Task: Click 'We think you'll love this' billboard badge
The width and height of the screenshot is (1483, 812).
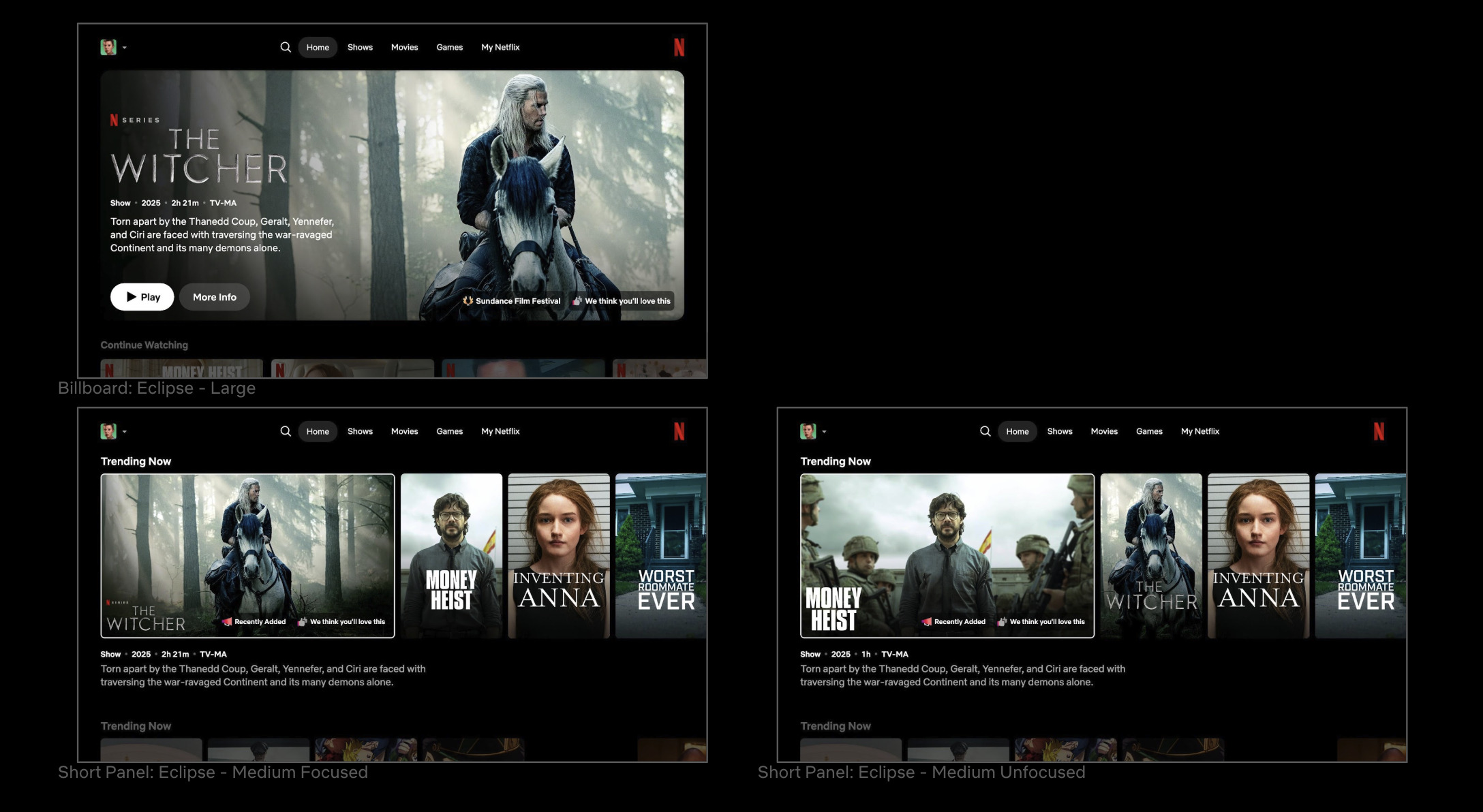Action: click(622, 301)
